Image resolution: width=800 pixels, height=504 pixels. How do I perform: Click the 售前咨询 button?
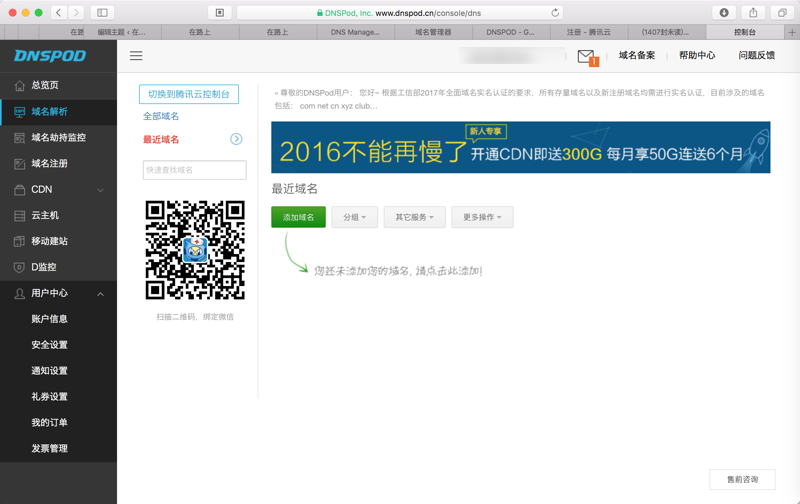click(742, 480)
